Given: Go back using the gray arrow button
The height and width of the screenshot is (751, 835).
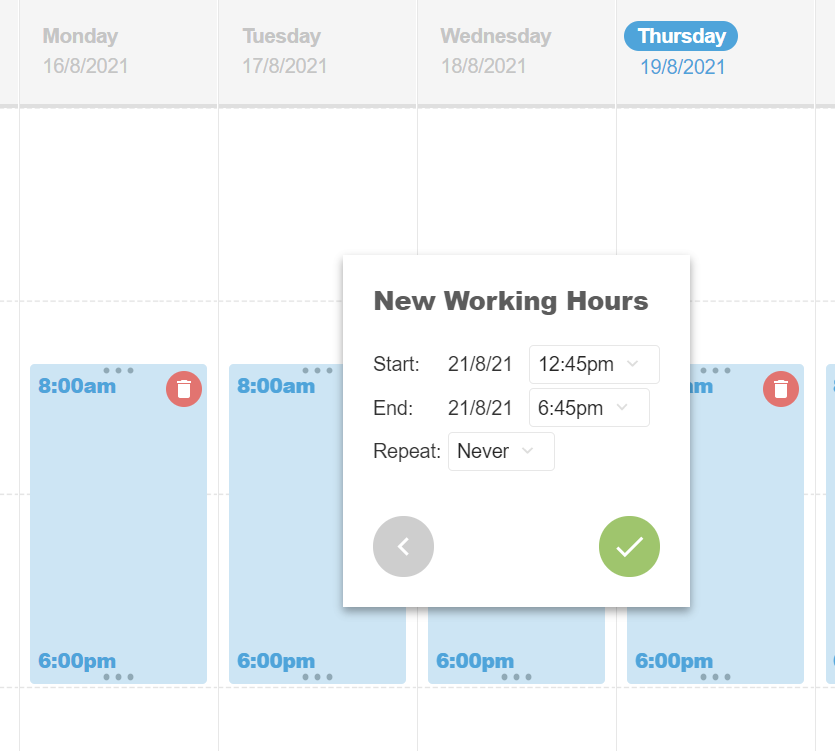Looking at the screenshot, I should point(403,546).
